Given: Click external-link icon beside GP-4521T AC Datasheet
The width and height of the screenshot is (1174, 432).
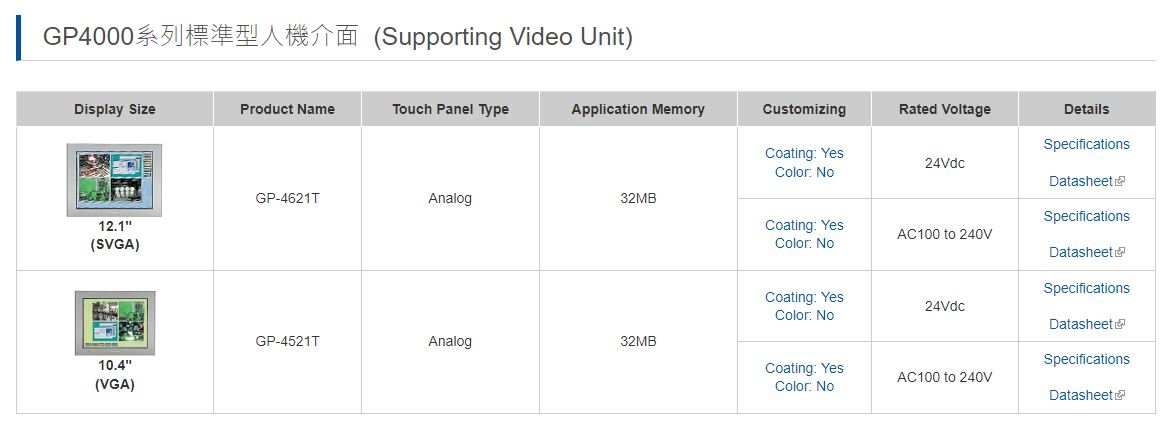Looking at the screenshot, I should pos(1120,395).
